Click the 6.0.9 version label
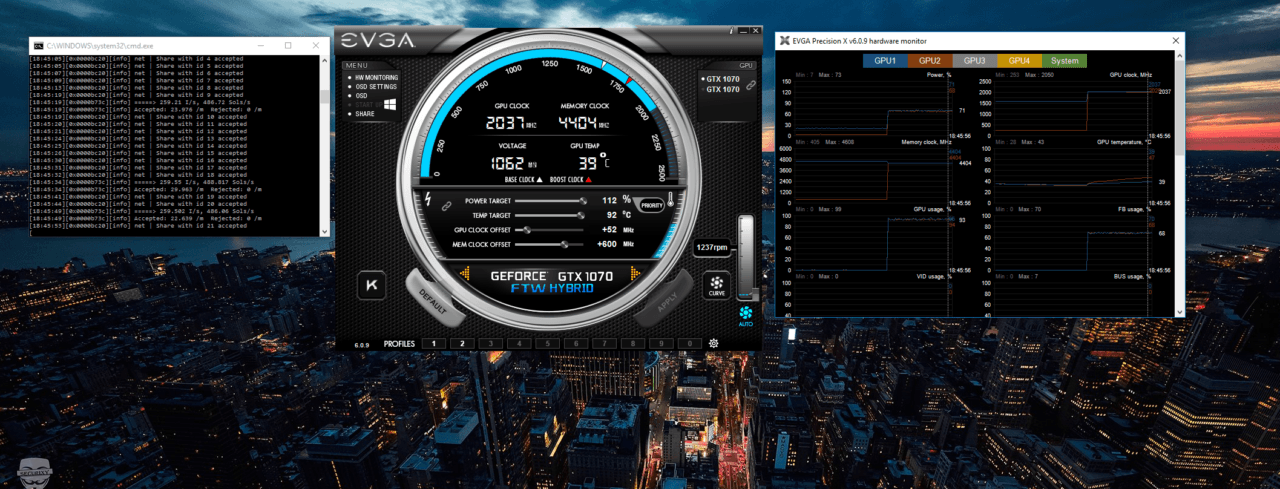The height and width of the screenshot is (489, 1280). point(361,345)
